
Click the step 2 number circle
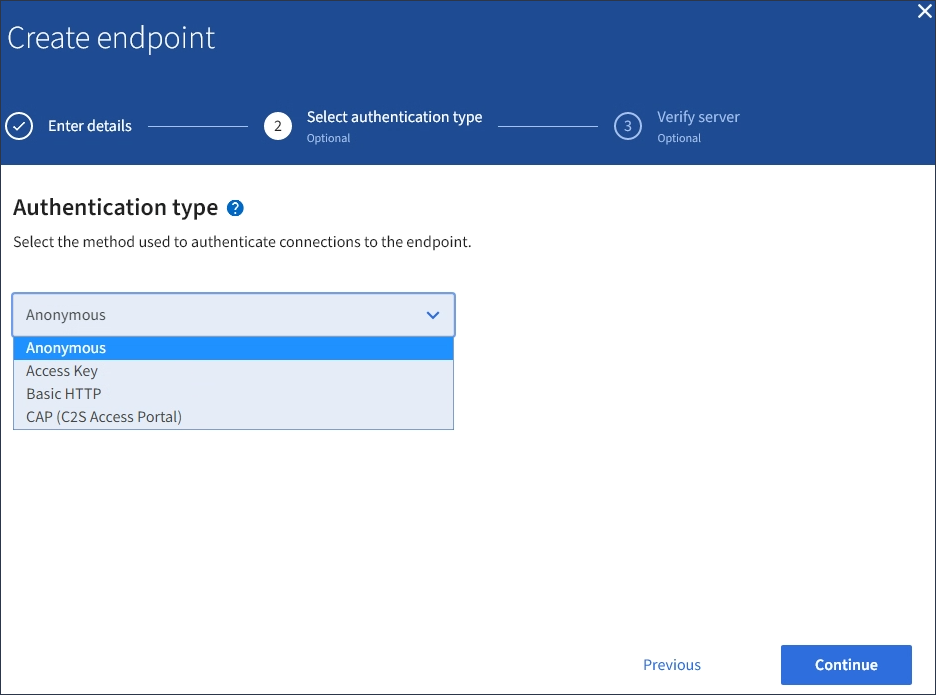[277, 127]
